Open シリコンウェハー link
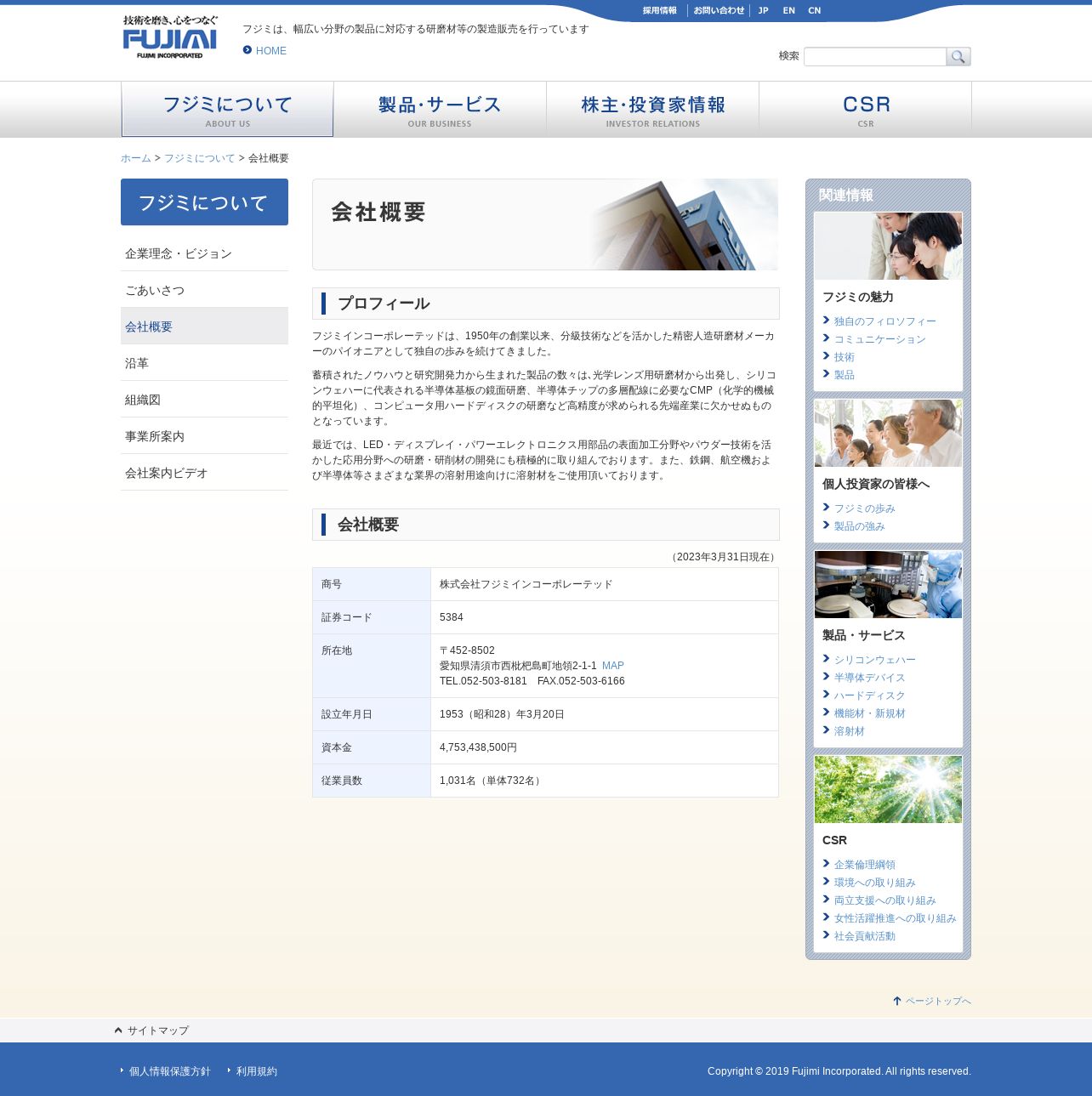This screenshot has height=1096, width=1092. (x=874, y=660)
